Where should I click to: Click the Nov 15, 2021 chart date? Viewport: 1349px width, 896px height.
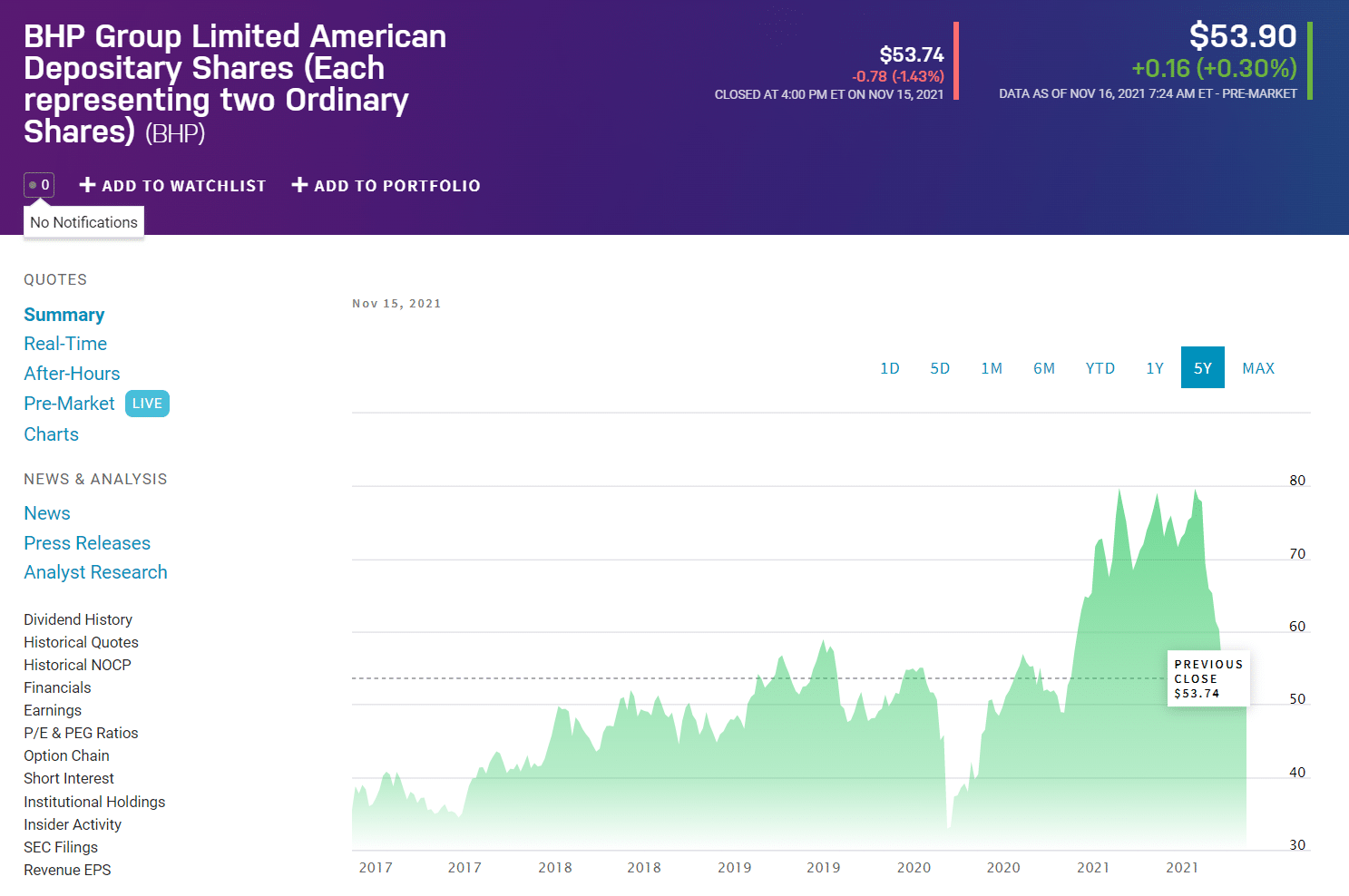(396, 304)
